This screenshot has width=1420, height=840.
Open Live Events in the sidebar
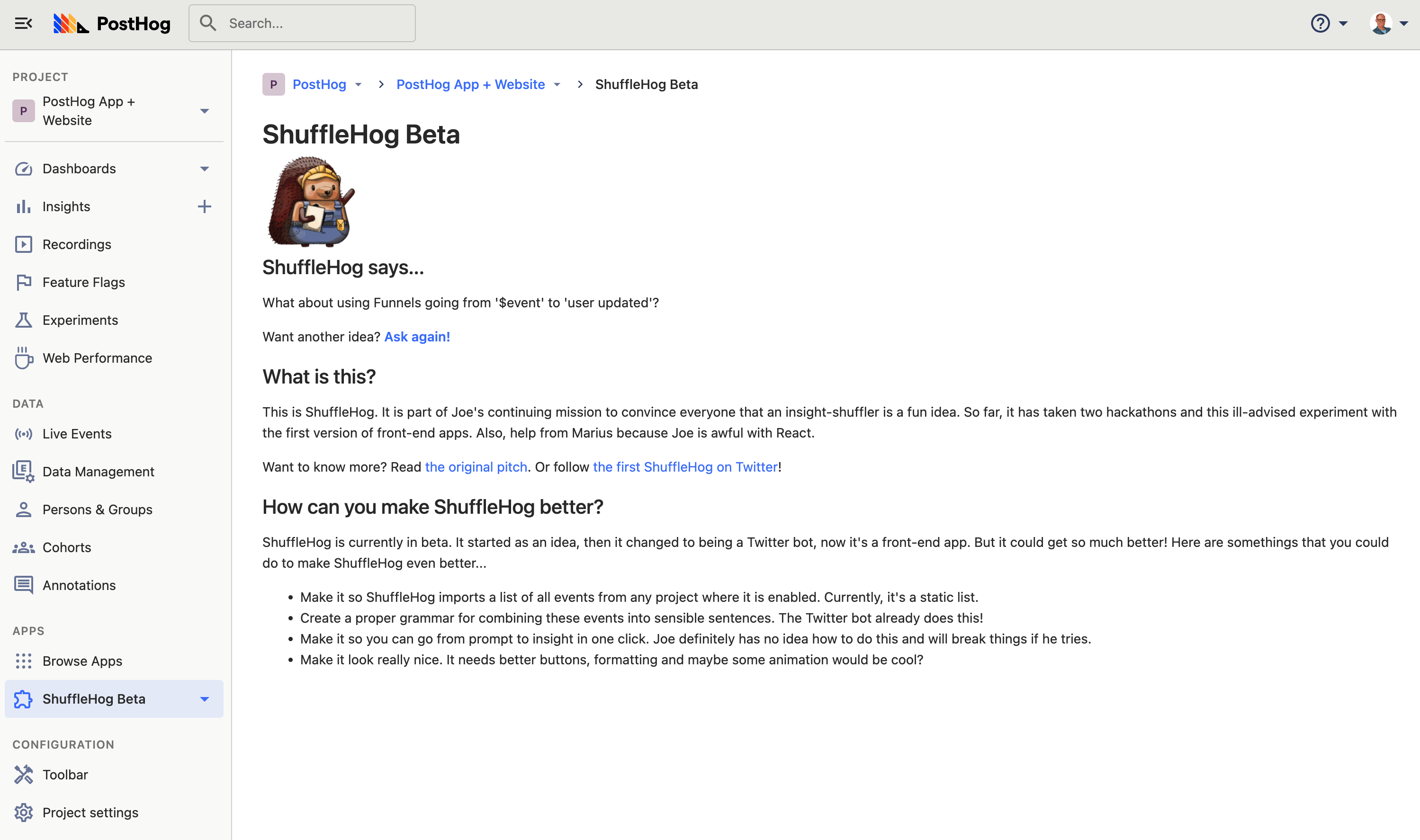pyautogui.click(x=77, y=434)
